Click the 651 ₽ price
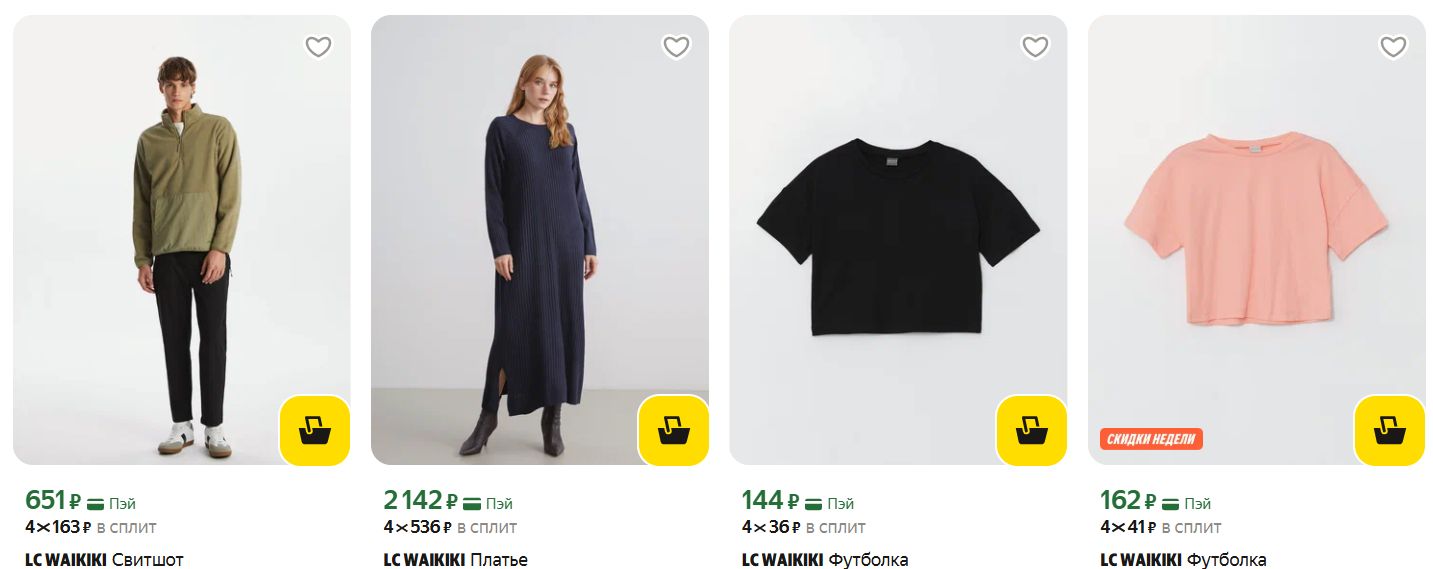Image resolution: width=1433 pixels, height=569 pixels. 52,500
